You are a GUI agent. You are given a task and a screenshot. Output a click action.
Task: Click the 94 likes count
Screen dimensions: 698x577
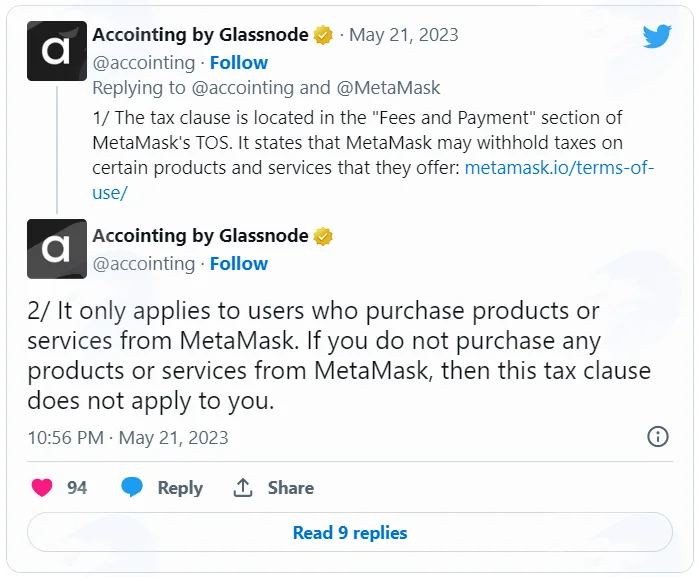77,488
